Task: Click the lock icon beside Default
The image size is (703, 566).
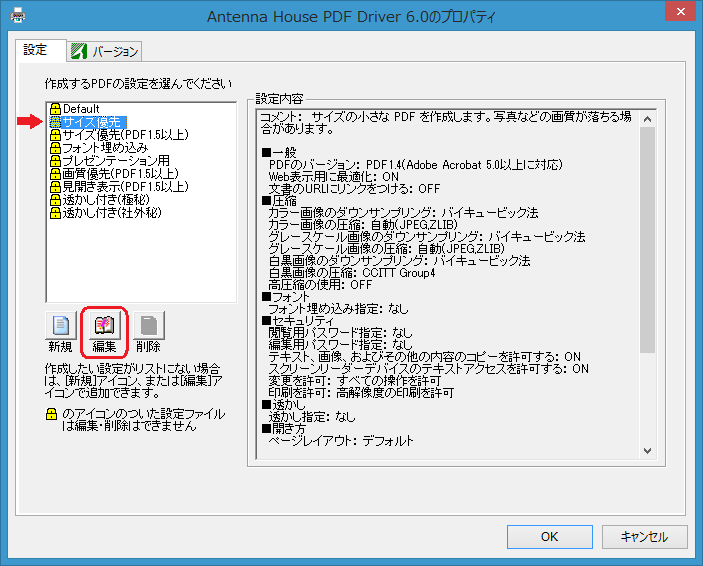Action: (55, 109)
